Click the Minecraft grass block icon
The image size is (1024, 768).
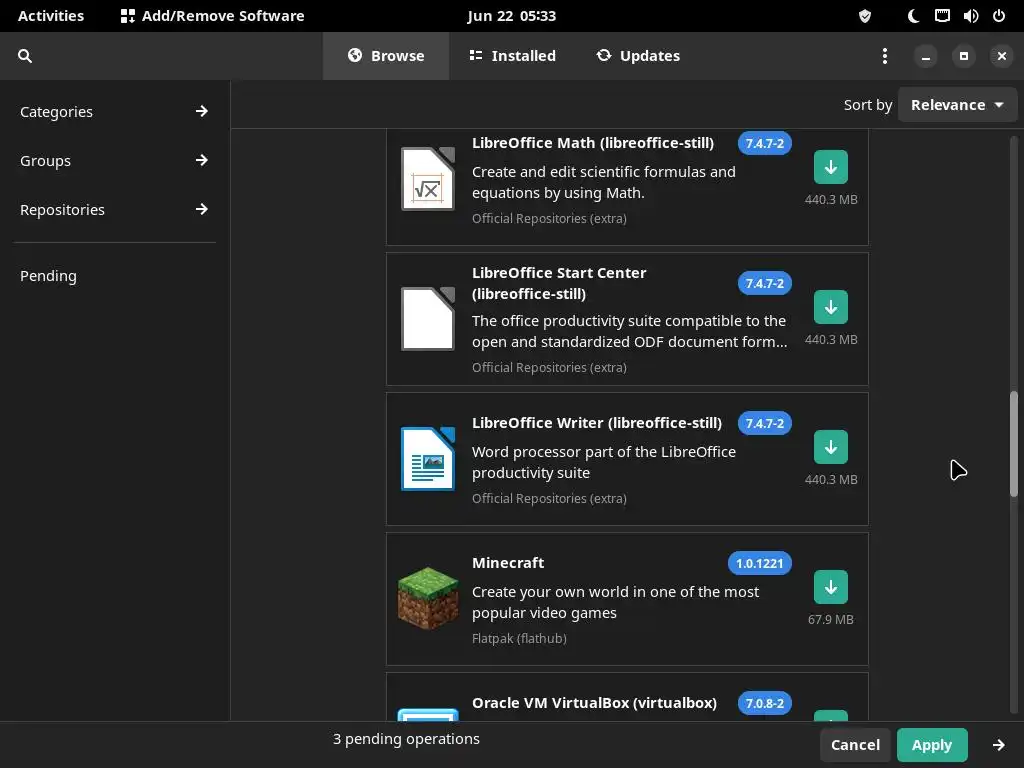(428, 598)
